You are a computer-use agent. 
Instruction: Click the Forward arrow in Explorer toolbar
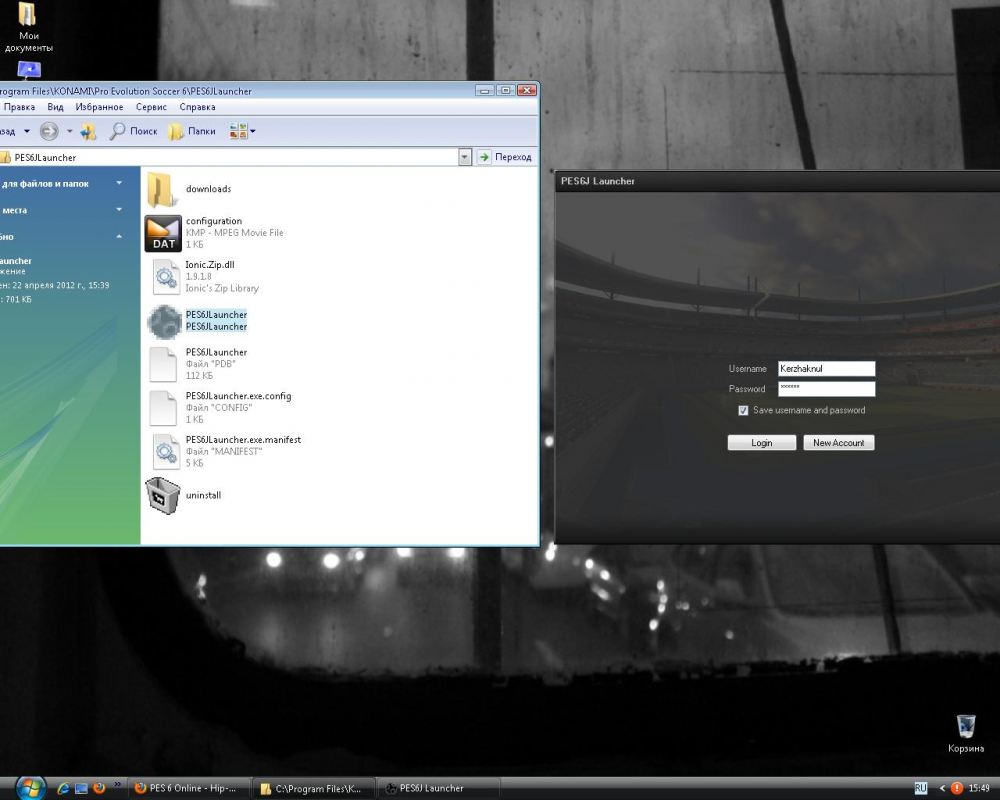[x=49, y=131]
